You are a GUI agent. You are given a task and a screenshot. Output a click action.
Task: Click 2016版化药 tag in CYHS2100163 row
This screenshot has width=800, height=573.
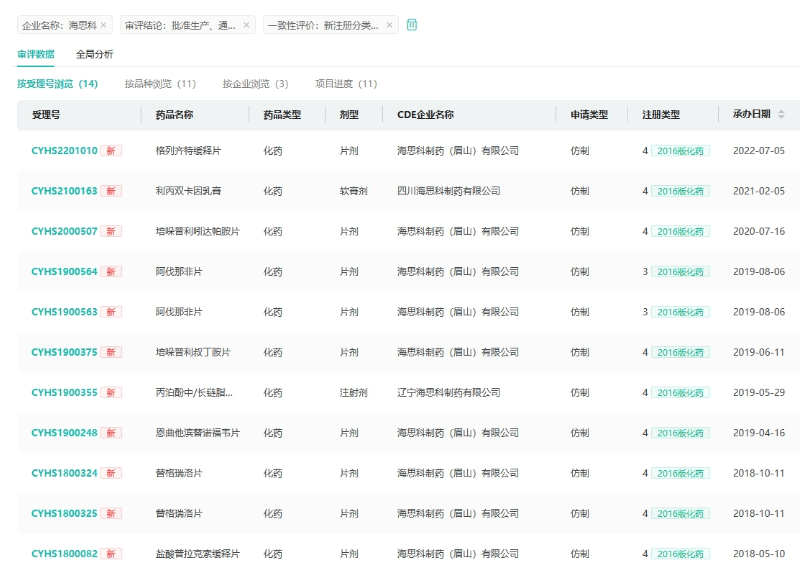point(681,191)
